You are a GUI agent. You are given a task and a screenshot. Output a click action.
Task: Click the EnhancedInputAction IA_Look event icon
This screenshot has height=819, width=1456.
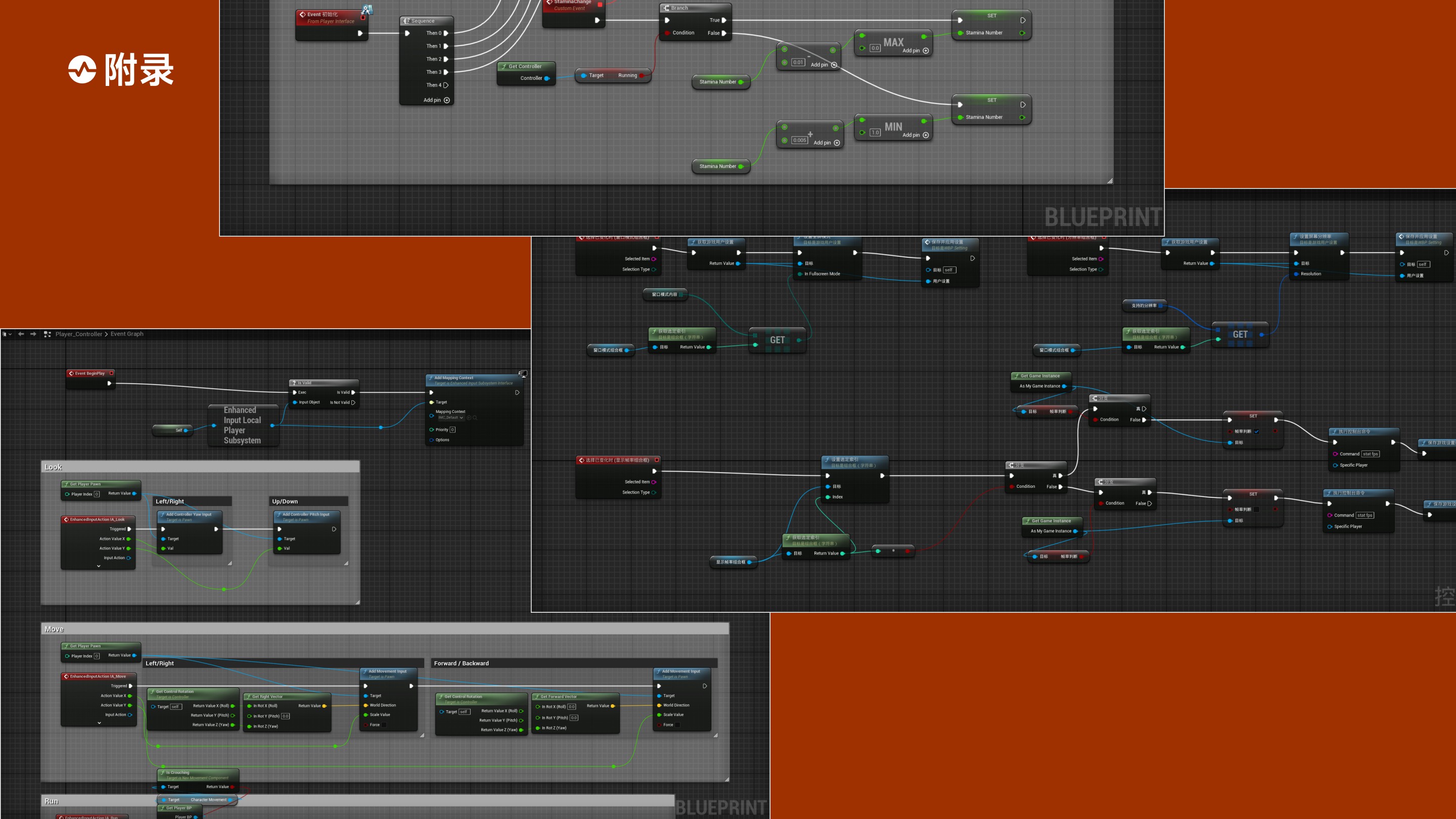tap(66, 519)
